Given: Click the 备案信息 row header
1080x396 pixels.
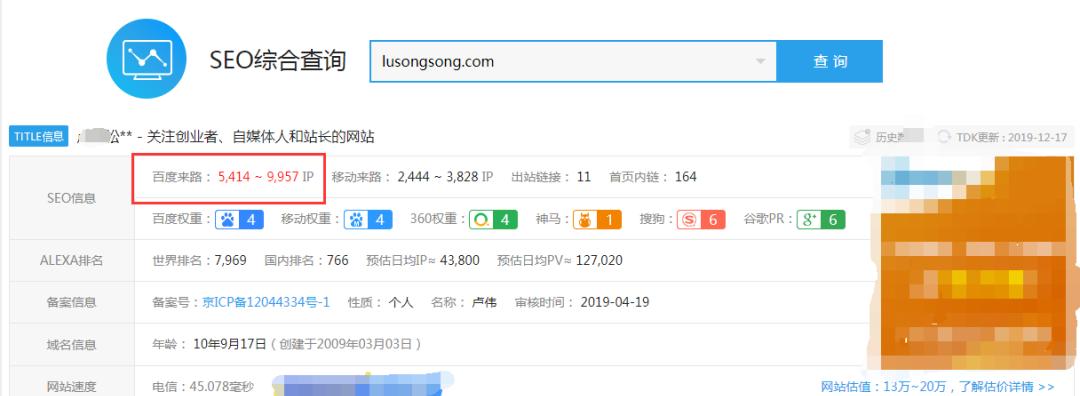Looking at the screenshot, I should (72, 302).
